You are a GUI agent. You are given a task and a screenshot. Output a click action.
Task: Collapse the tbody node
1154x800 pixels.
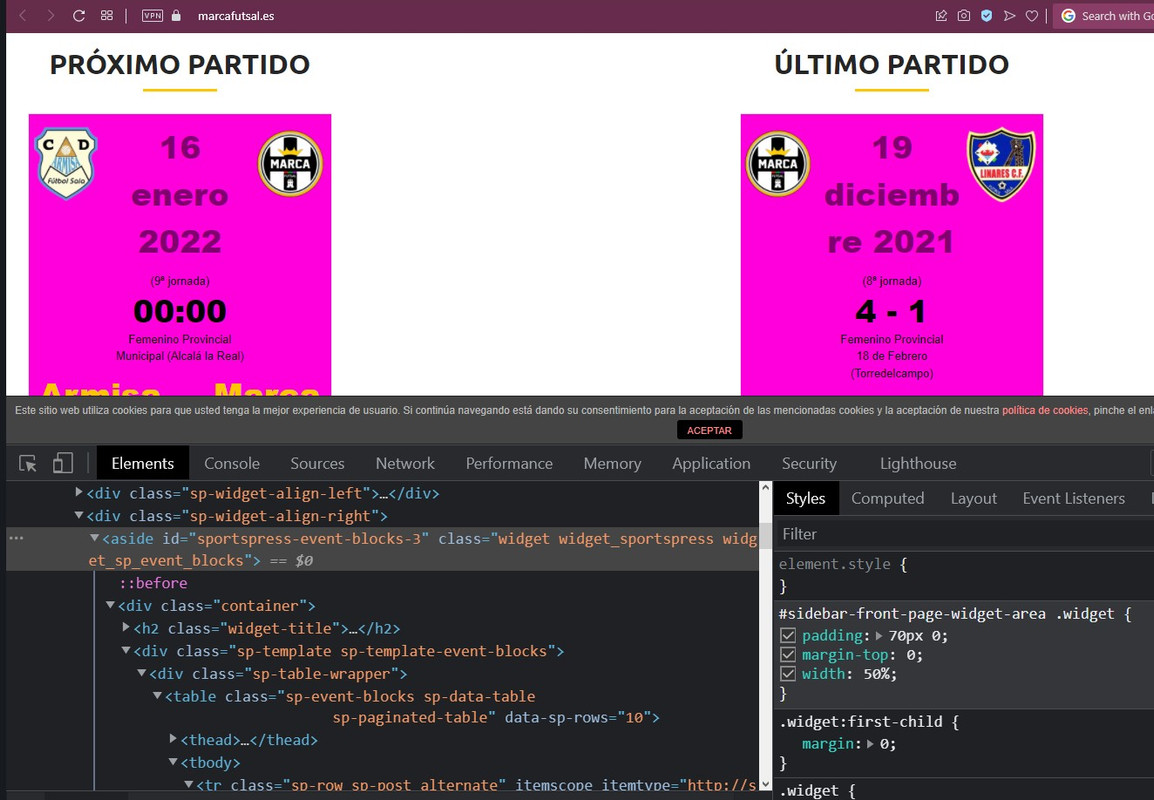(173, 762)
